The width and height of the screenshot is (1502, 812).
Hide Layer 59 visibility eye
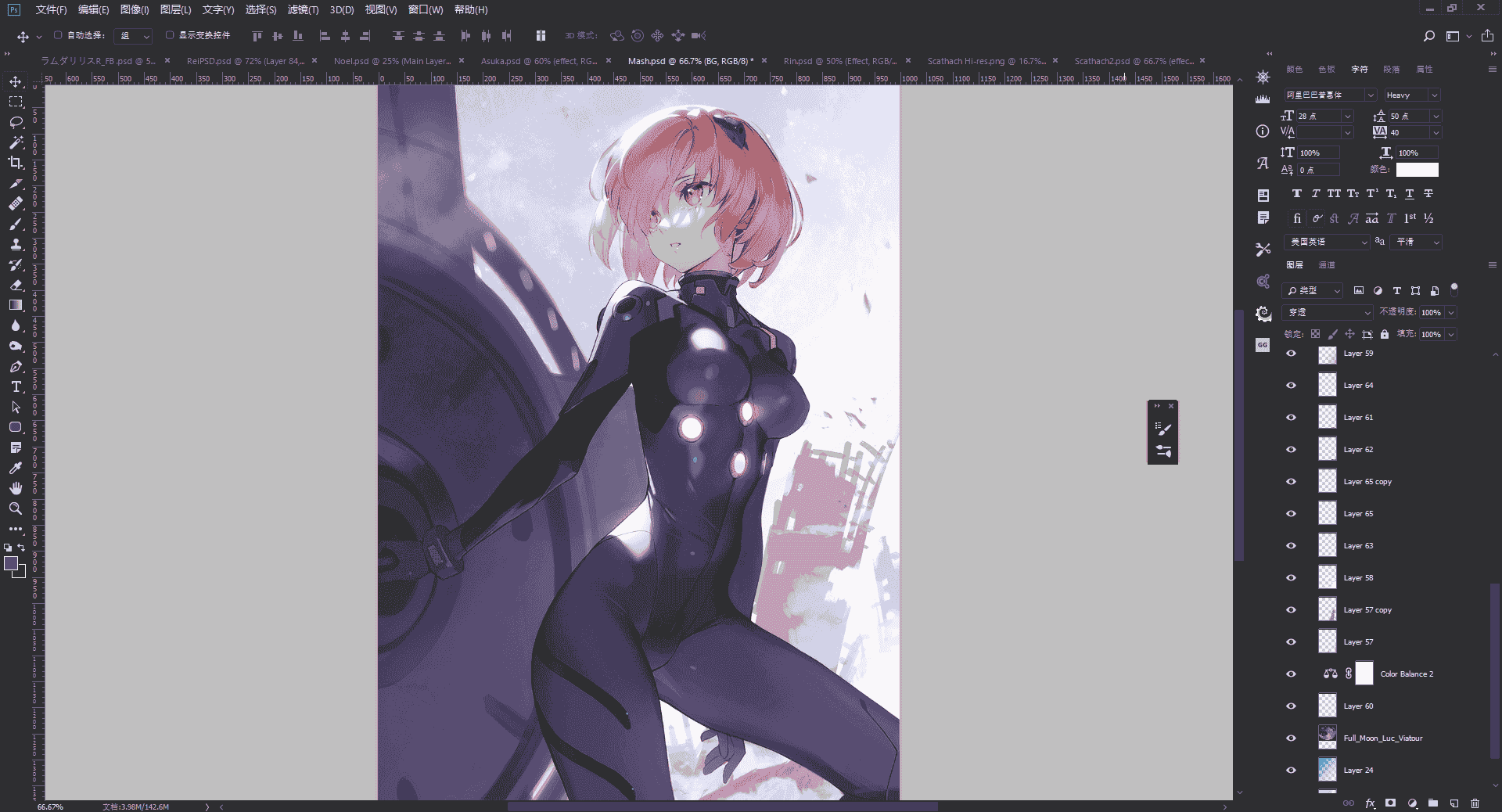1291,354
